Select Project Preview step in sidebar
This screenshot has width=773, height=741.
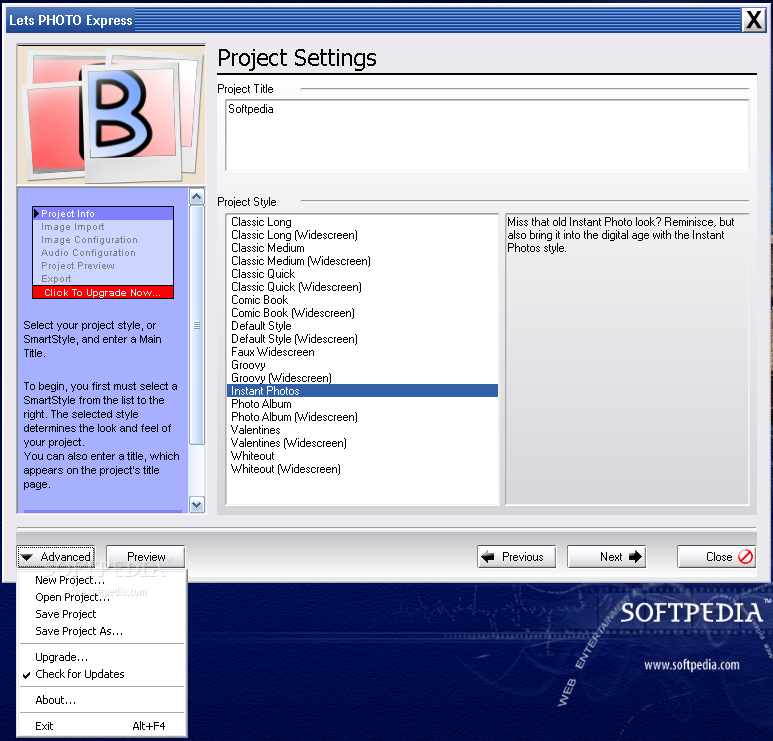[103, 266]
